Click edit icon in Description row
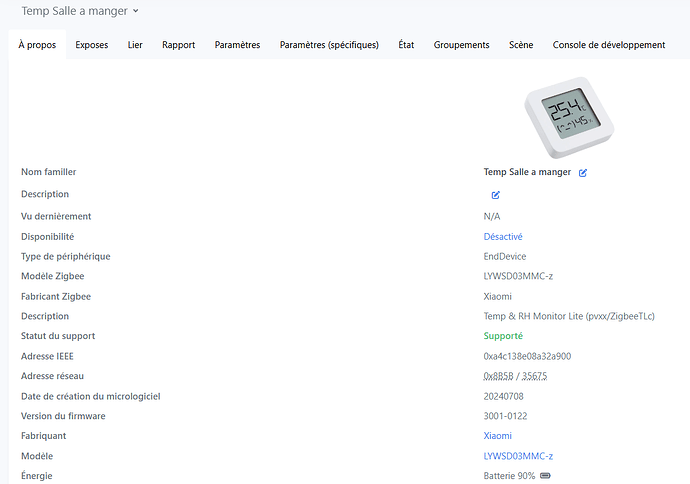Image resolution: width=690 pixels, height=484 pixels. click(495, 195)
